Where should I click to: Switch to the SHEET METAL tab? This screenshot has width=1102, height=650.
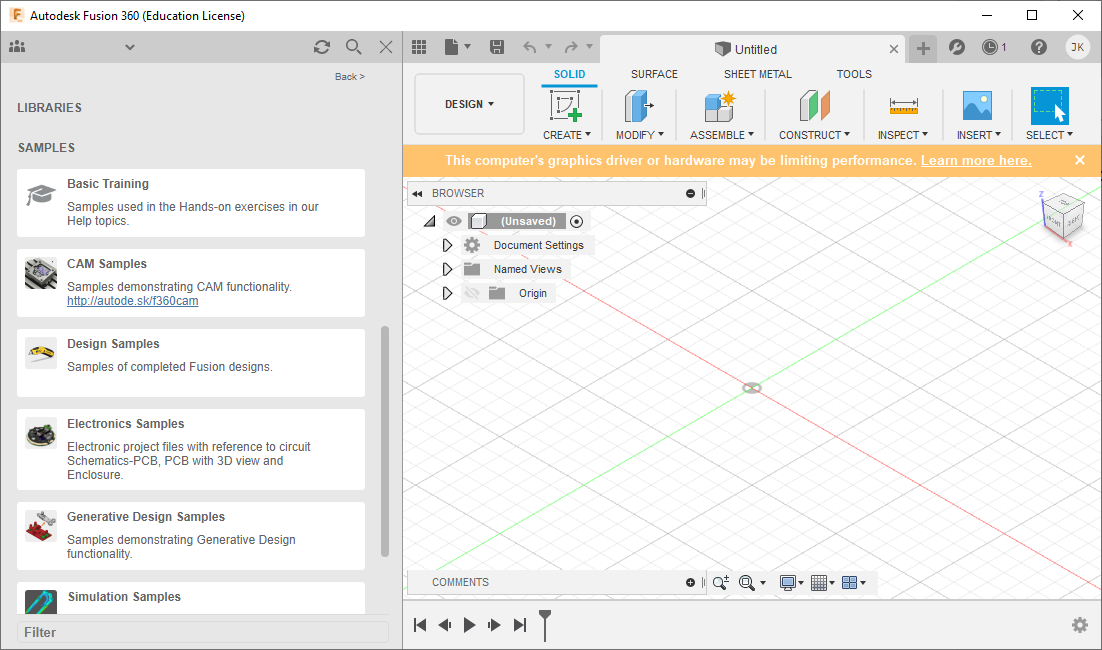tap(758, 74)
